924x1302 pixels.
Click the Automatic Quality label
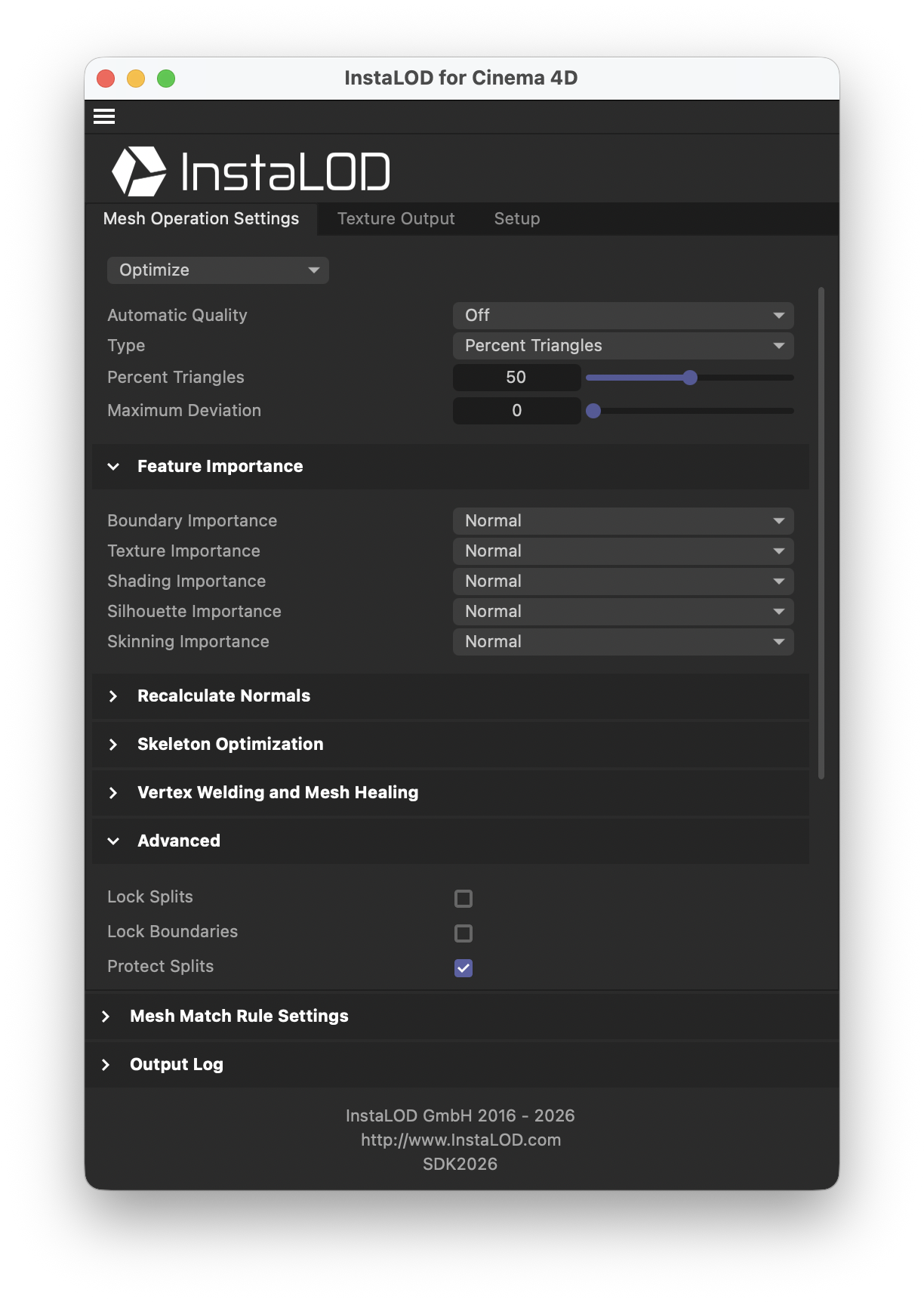[x=177, y=316]
